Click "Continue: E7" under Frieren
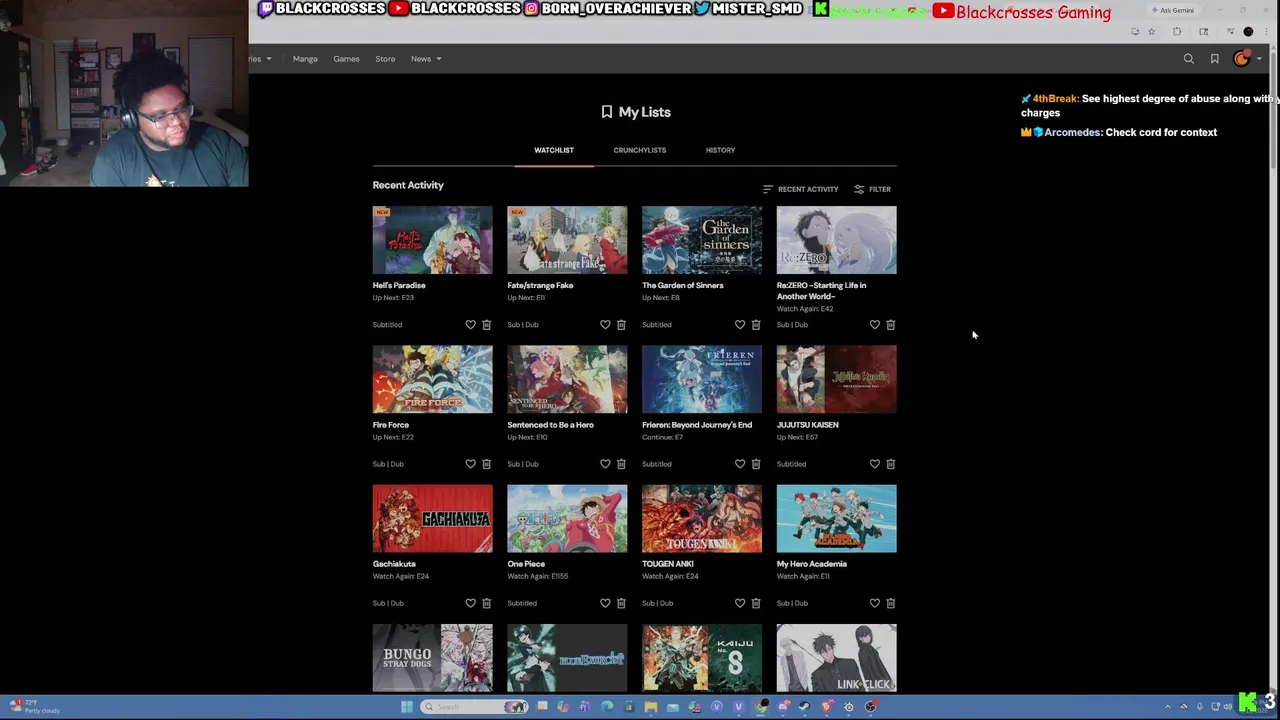The width and height of the screenshot is (1280, 720). point(663,437)
